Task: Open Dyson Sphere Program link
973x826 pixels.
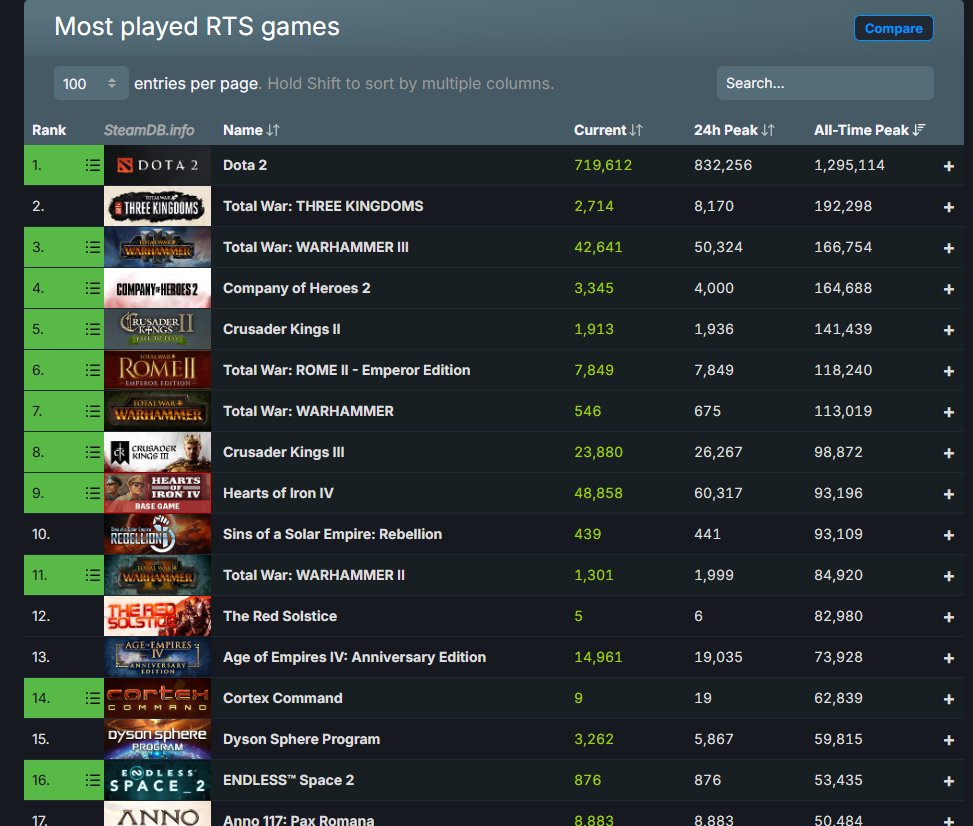Action: (302, 739)
